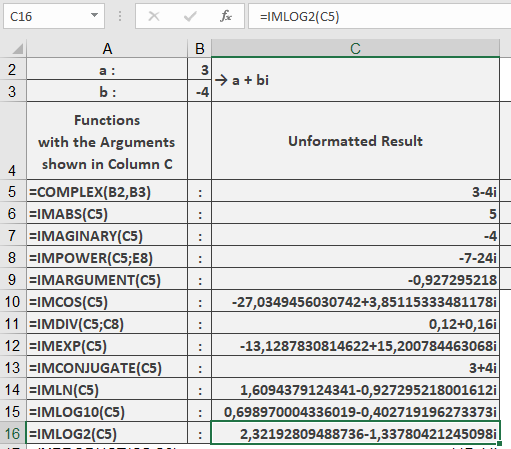Click the fill handle of cell C16
The width and height of the screenshot is (511, 449).
[x=499, y=443]
